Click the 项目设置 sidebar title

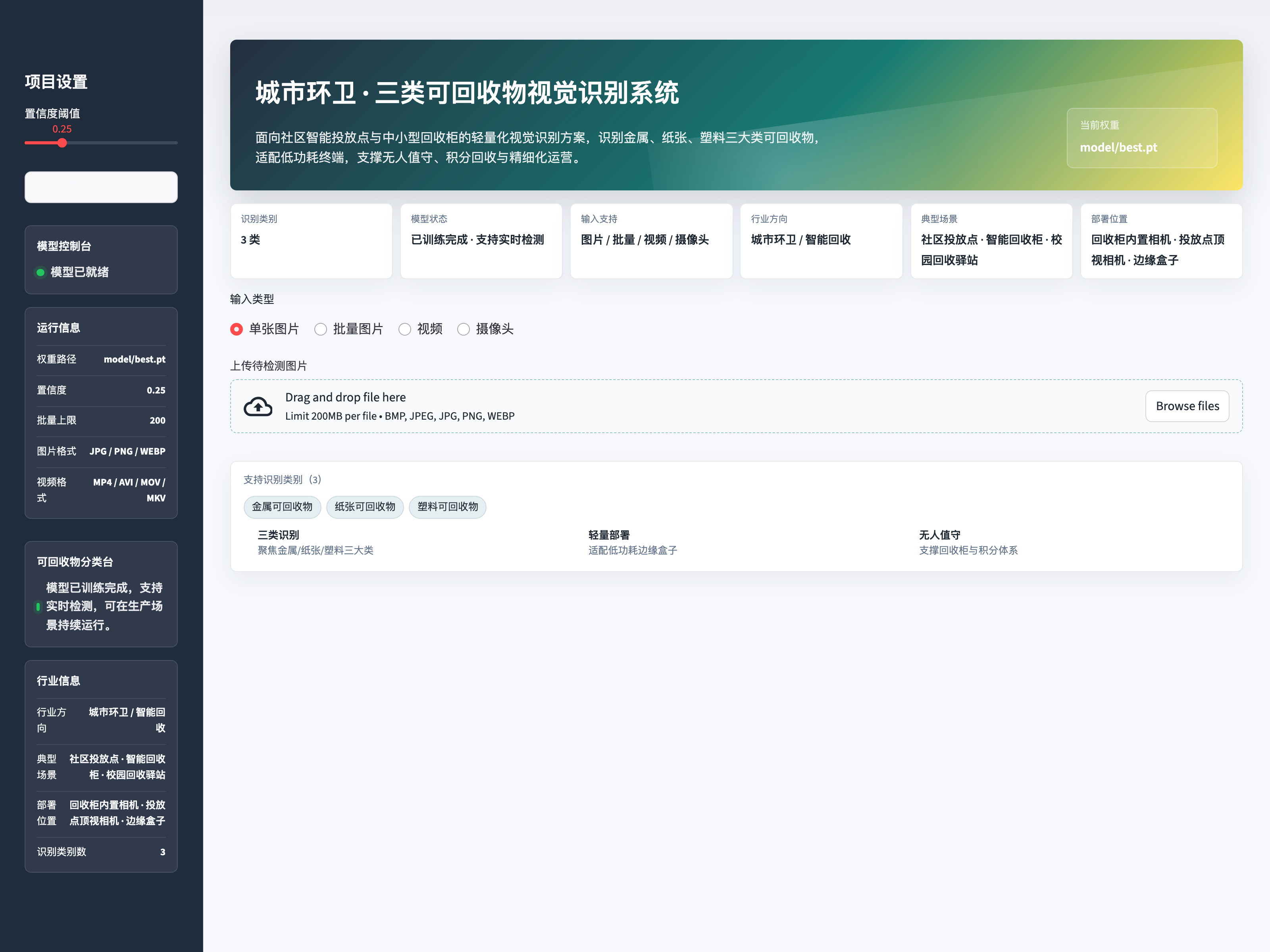click(56, 82)
